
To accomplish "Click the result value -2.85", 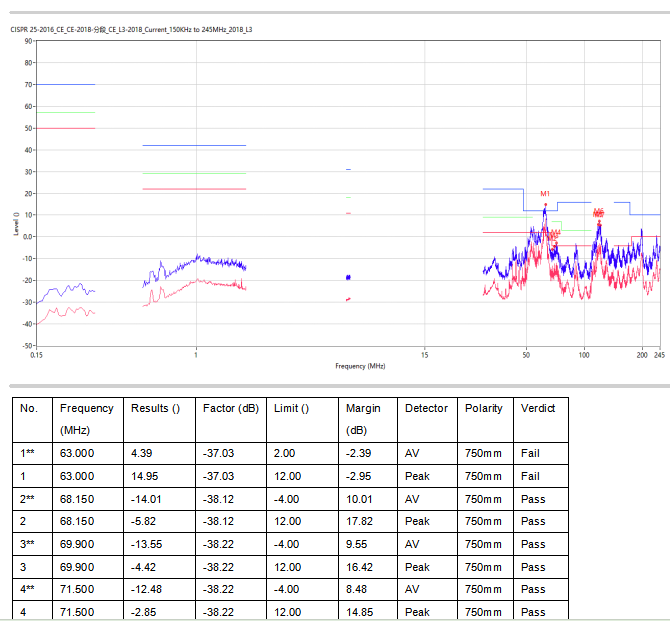I will coord(143,612).
